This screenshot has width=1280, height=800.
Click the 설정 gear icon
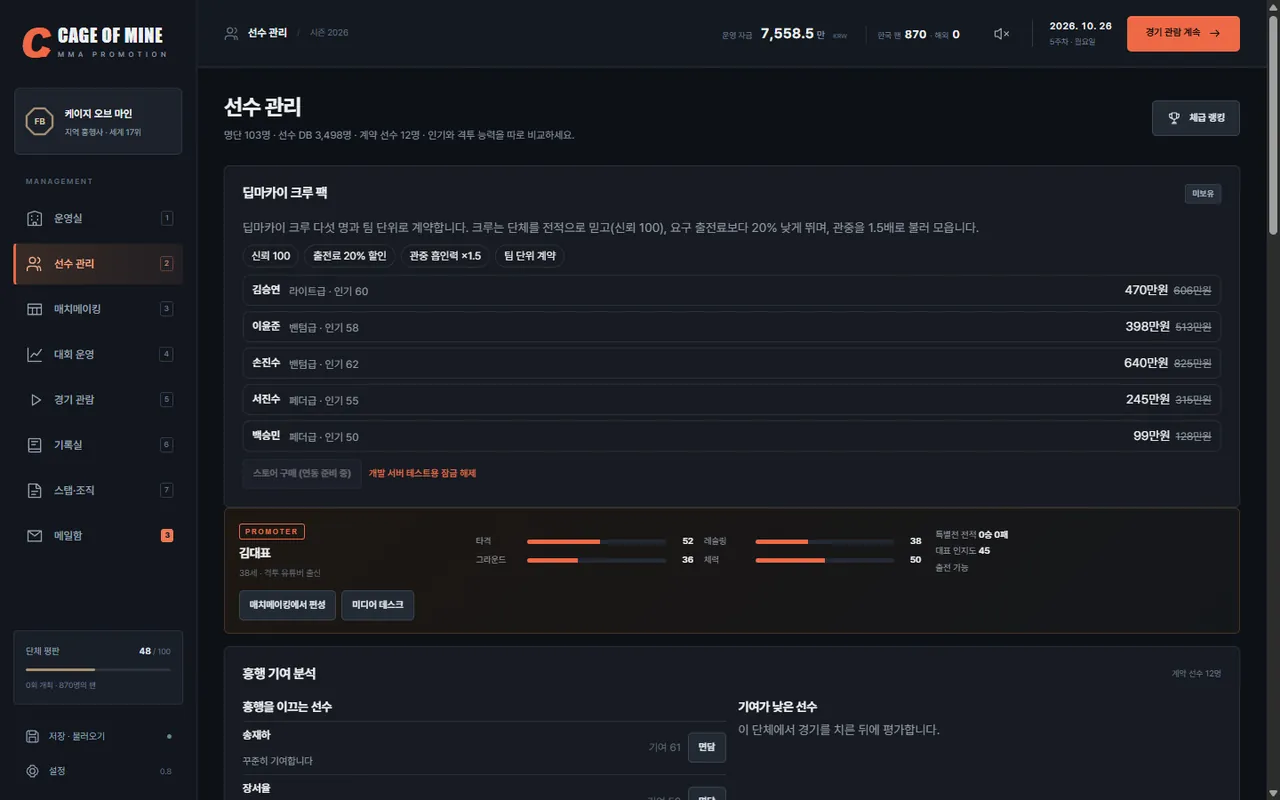pos(32,771)
